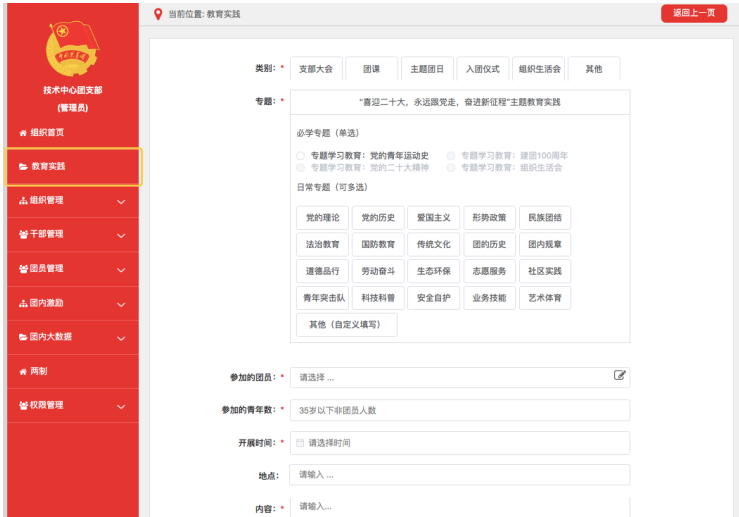Open 两制 in the sidebar

(x=73, y=371)
